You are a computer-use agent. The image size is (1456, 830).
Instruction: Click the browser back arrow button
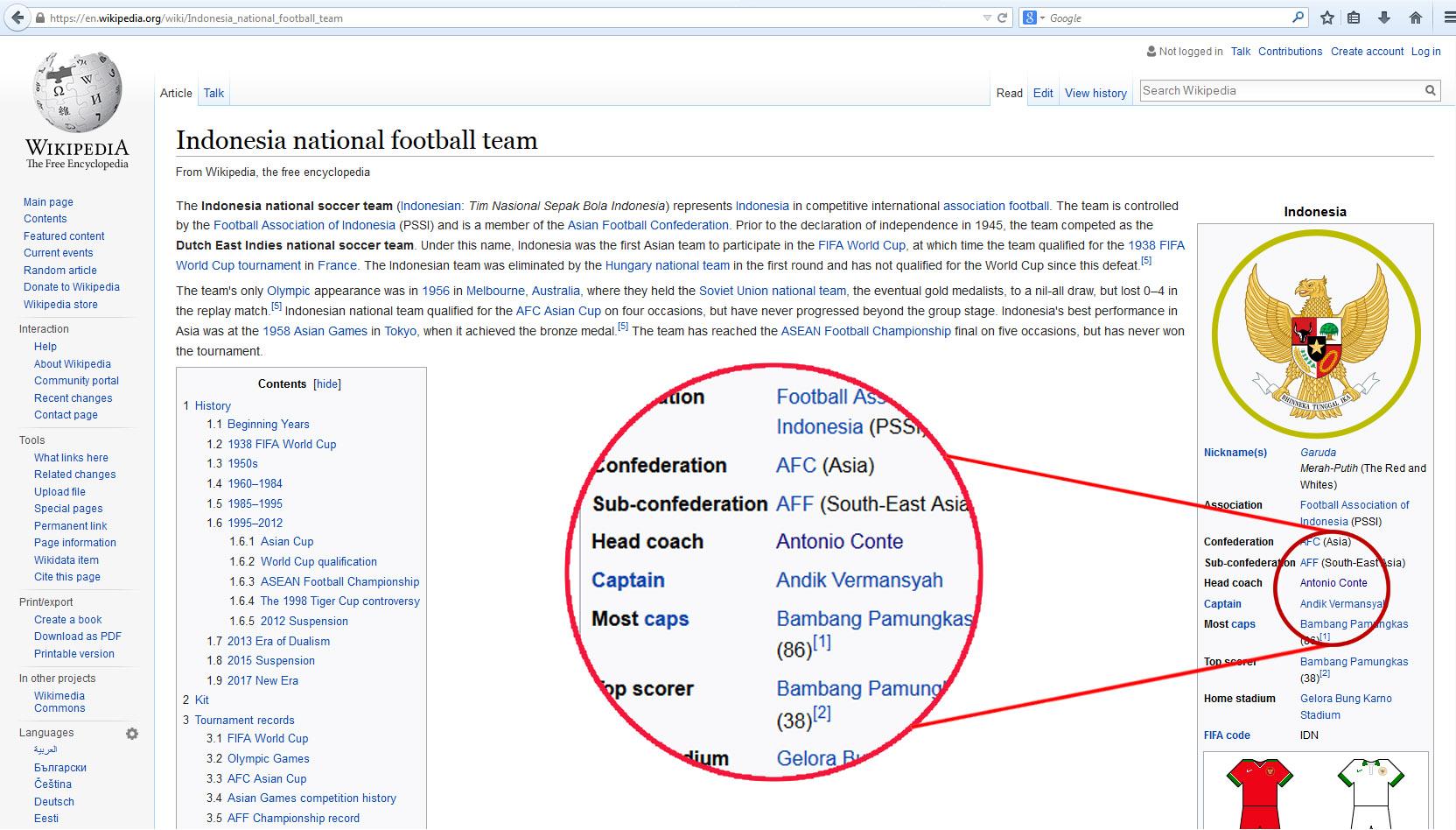pyautogui.click(x=17, y=18)
